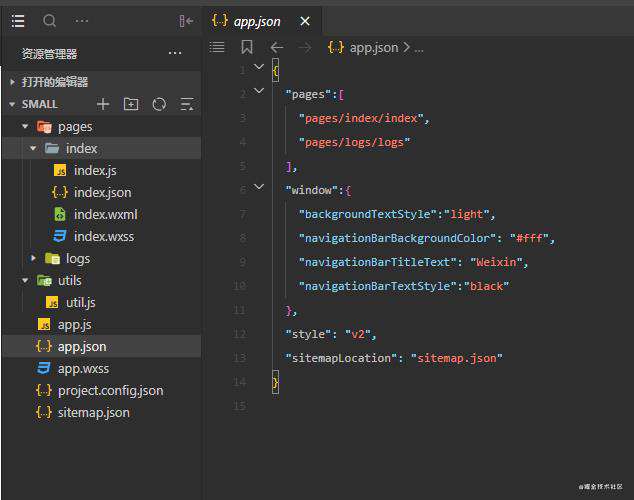The width and height of the screenshot is (634, 500).
Task: Click line number 15 in the gutter
Action: 239,406
